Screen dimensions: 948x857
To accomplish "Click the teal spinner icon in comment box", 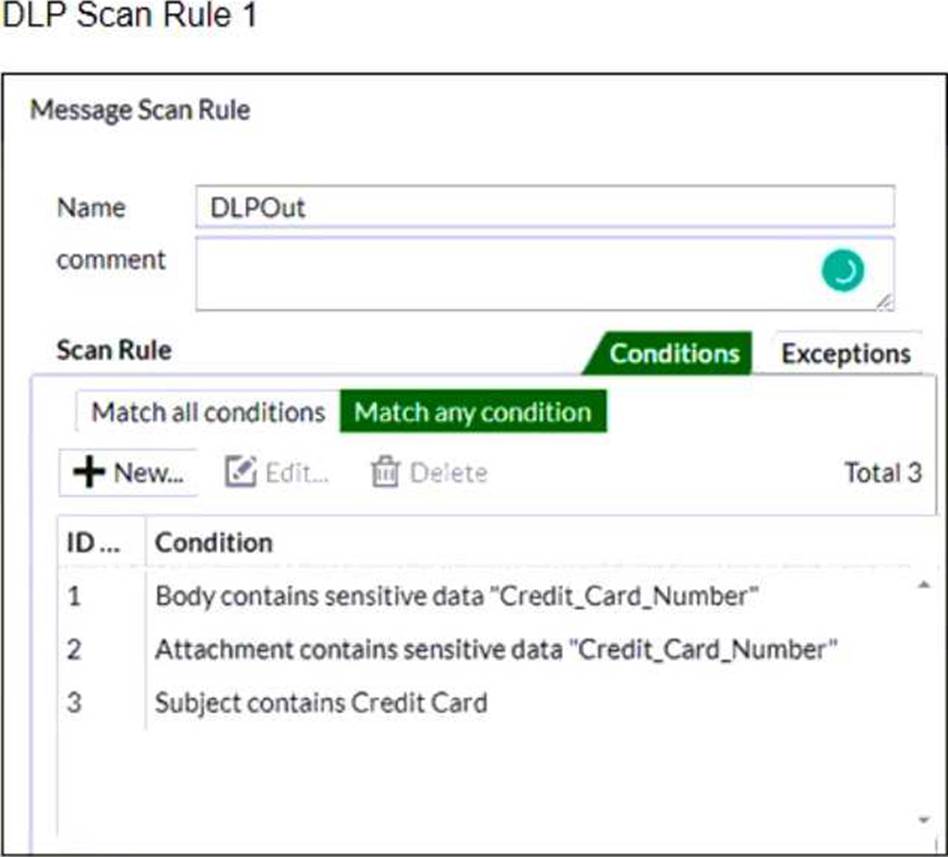I will 843,271.
